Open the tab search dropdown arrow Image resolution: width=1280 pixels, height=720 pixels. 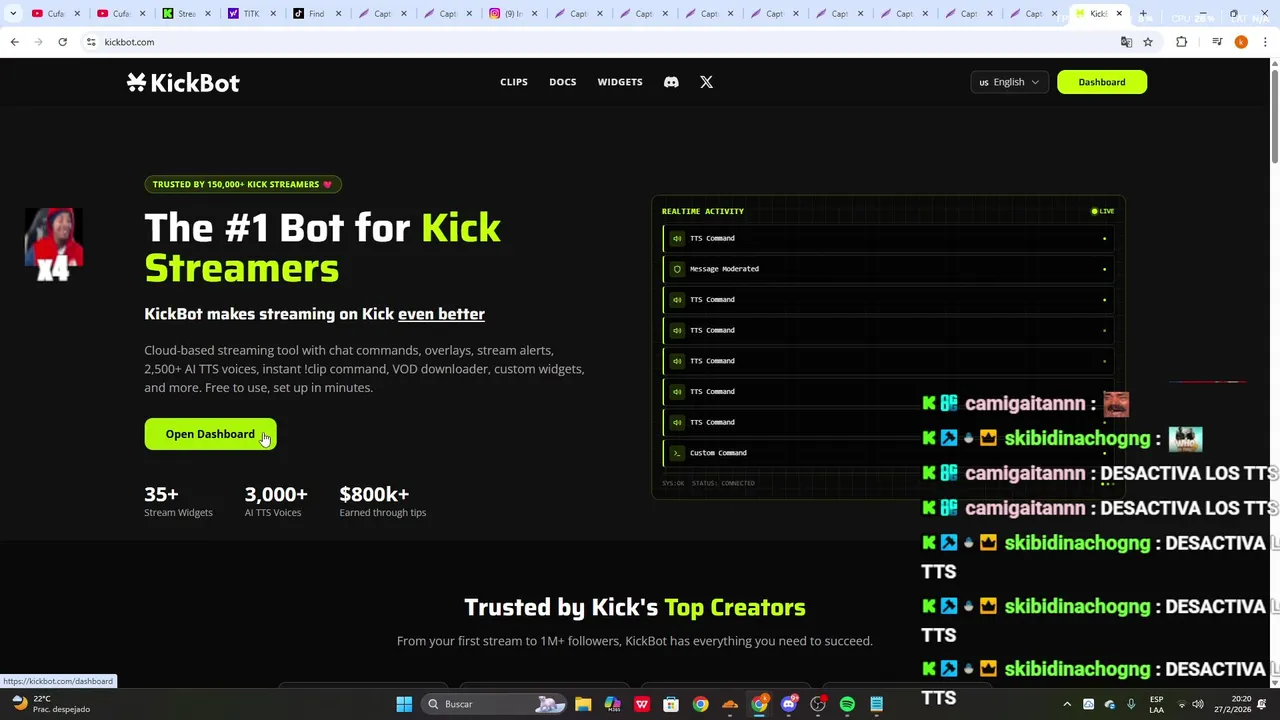click(13, 14)
